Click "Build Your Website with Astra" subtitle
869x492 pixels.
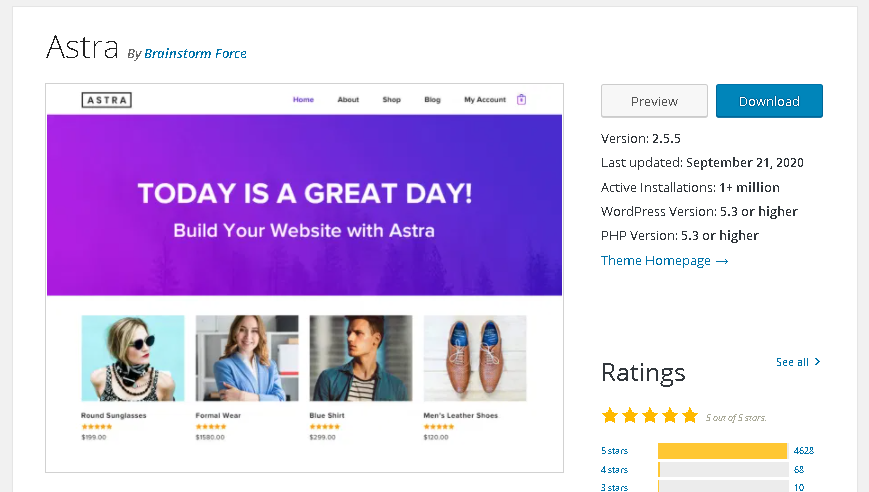[304, 230]
